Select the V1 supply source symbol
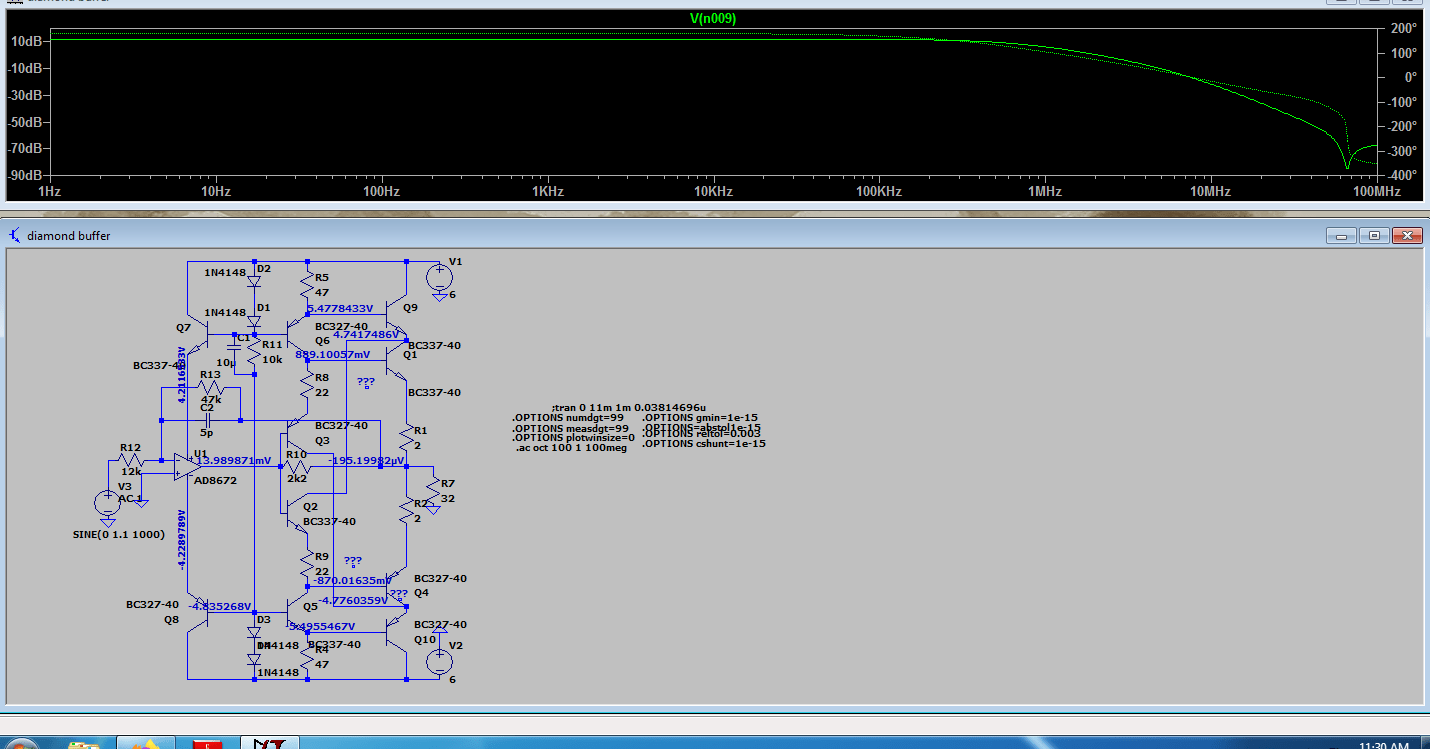The width and height of the screenshot is (1430, 749). [438, 277]
